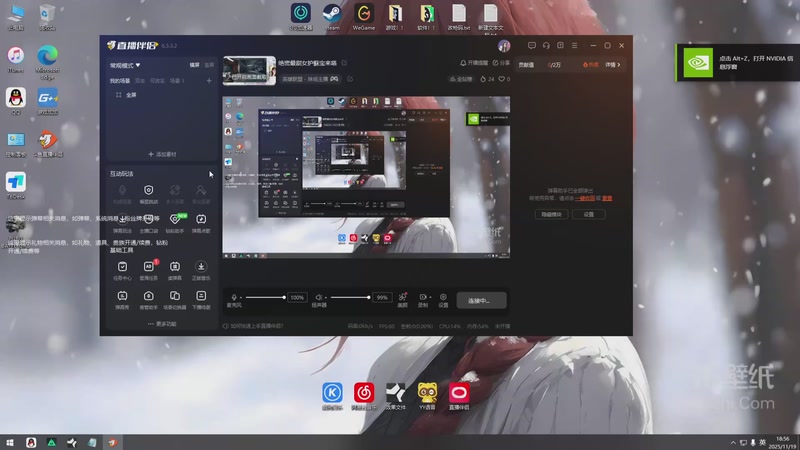800x450 pixels.
Task: Click the red 热度 heat label
Action: [591, 65]
